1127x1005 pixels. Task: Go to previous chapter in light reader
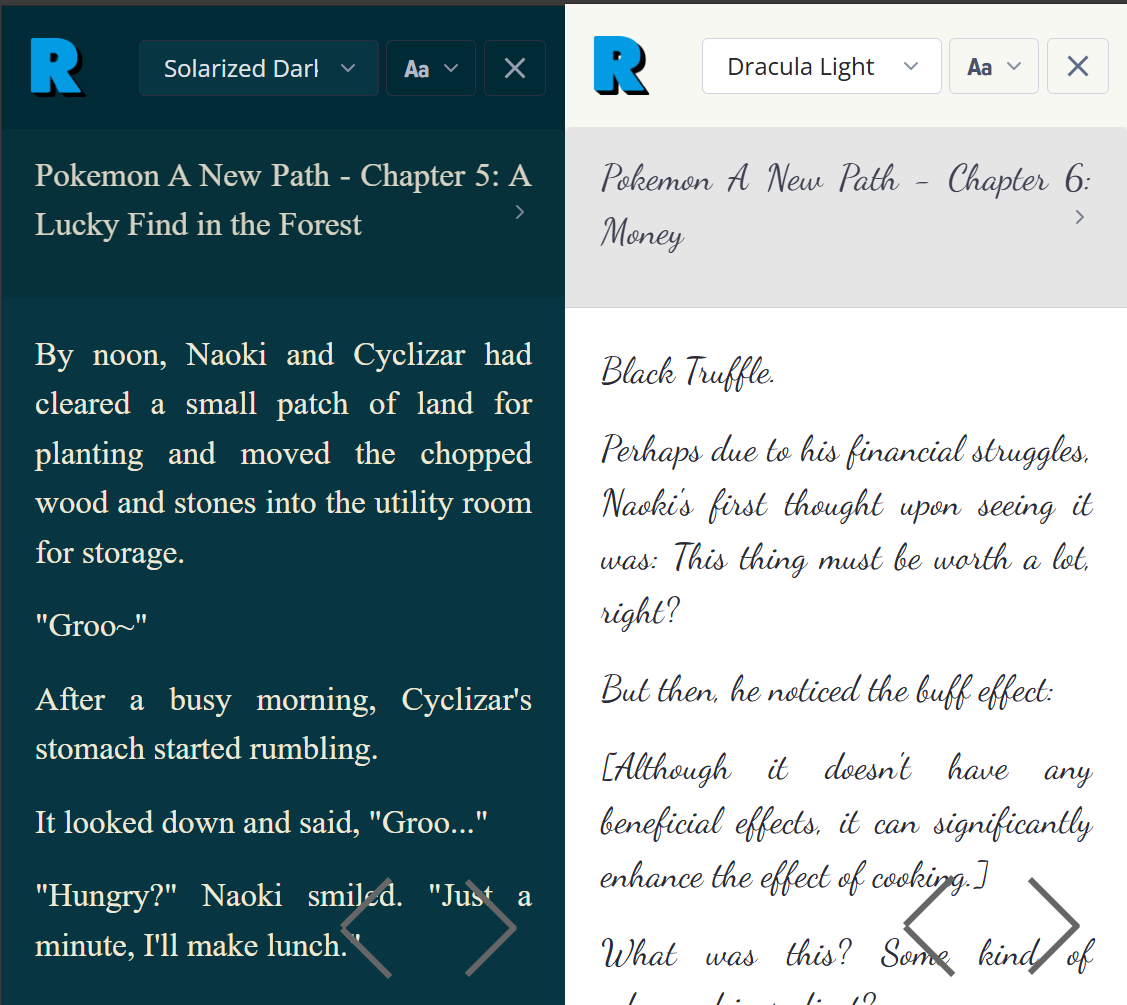click(x=929, y=927)
